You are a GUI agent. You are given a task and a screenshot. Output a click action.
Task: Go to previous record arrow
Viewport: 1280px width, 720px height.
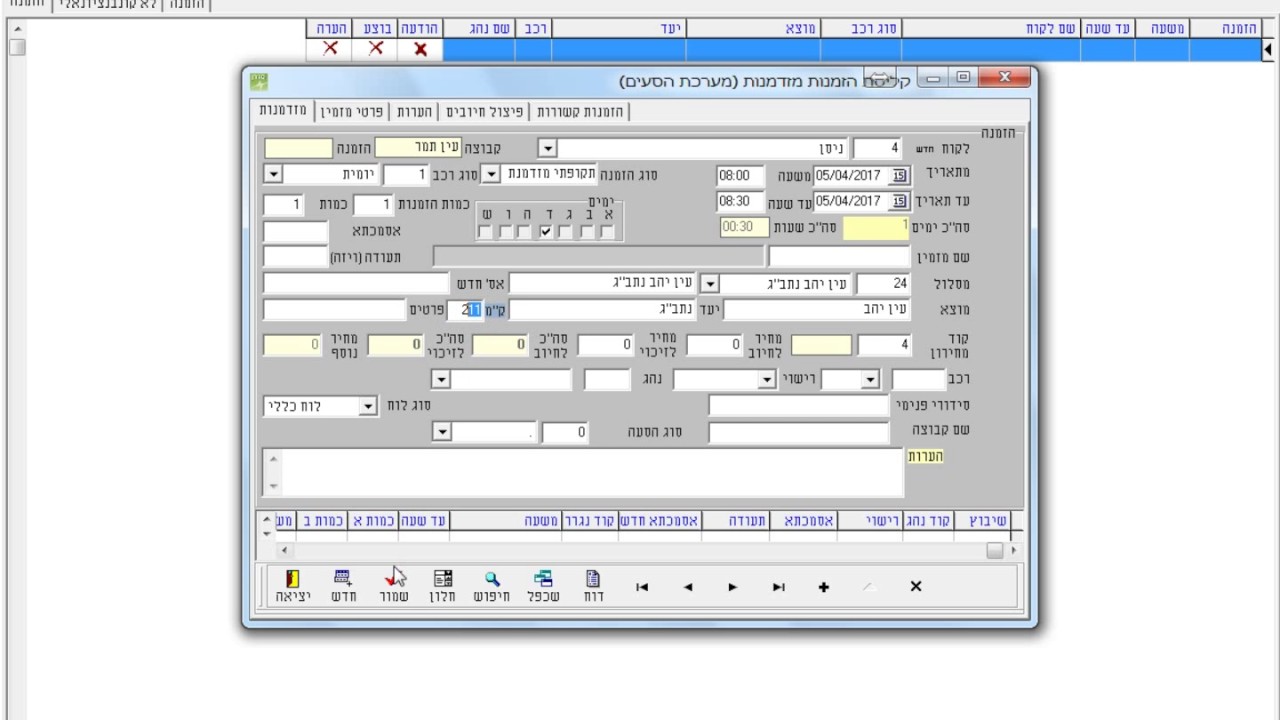tap(688, 587)
